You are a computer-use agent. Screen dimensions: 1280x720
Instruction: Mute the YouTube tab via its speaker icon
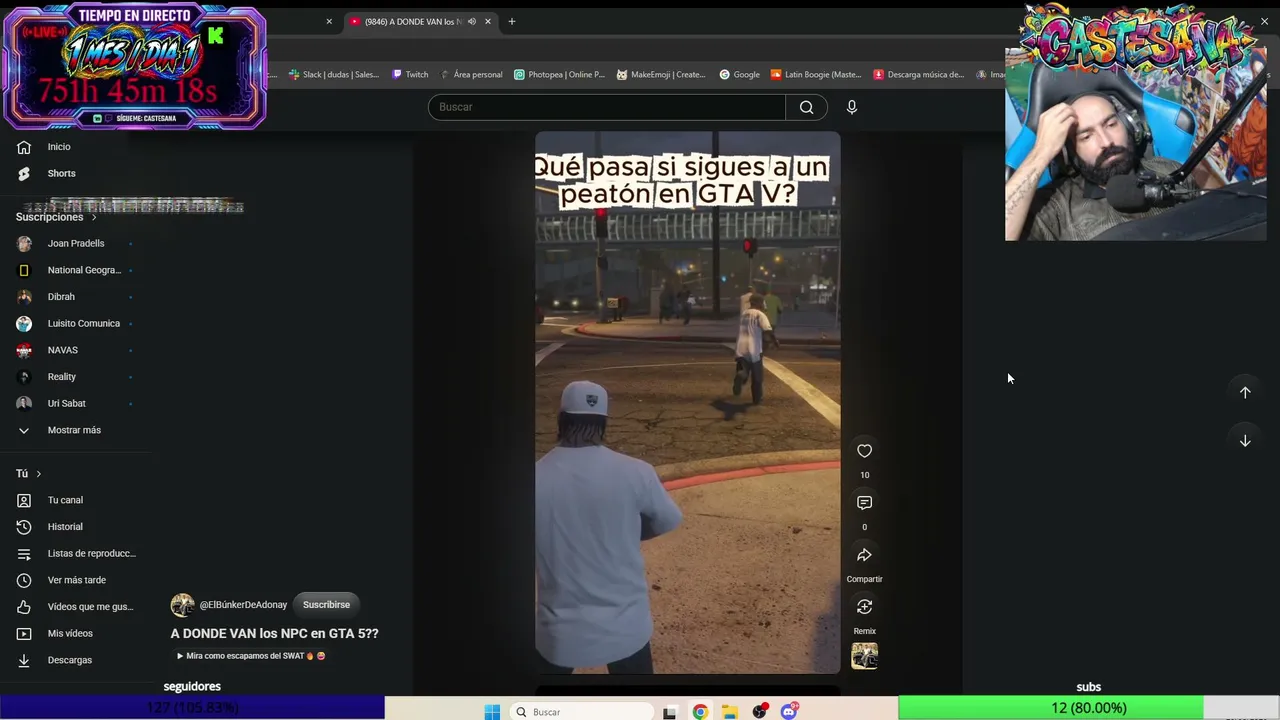tap(472, 21)
